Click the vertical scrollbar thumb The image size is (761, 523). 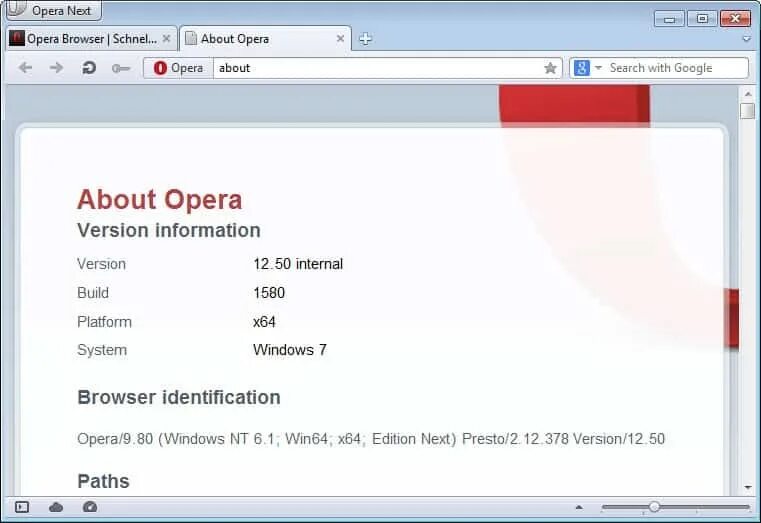click(x=748, y=111)
